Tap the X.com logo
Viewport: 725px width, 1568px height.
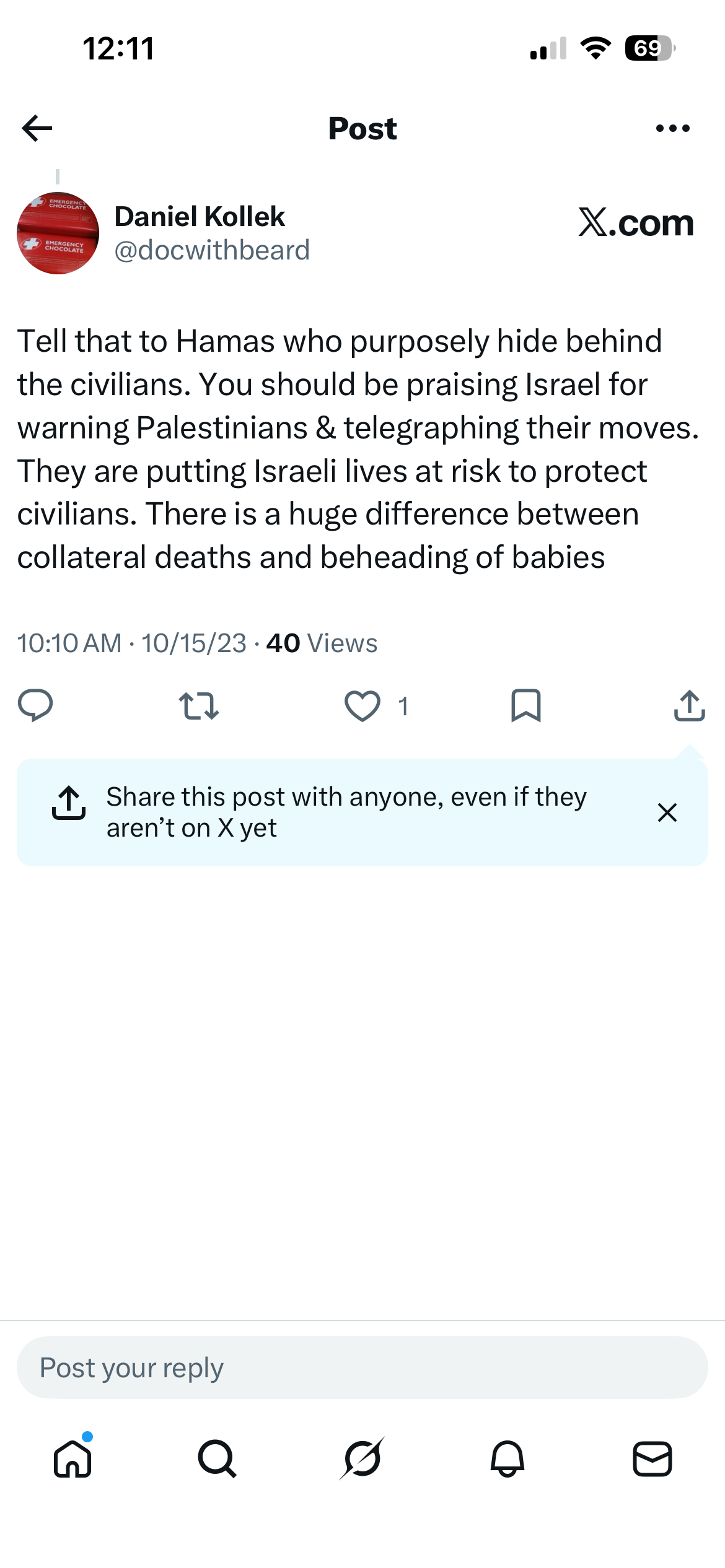coord(636,222)
